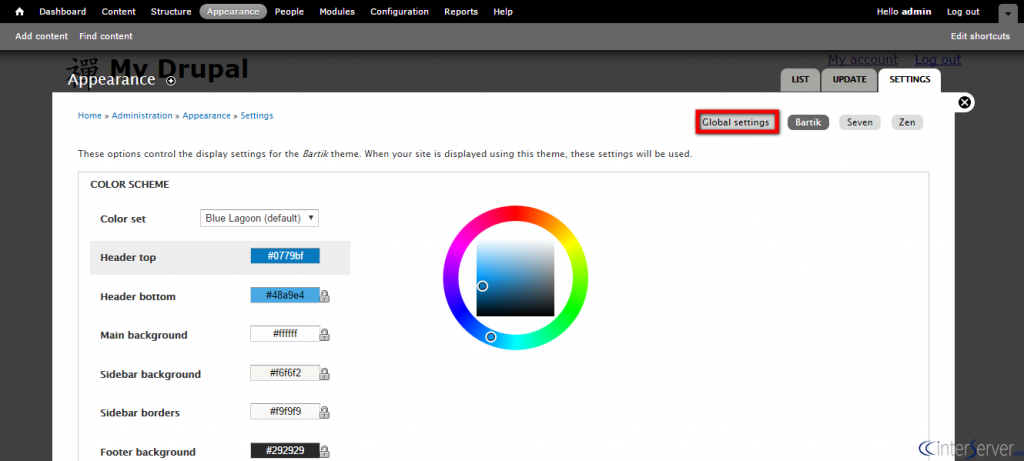
Task: Click the Administration breadcrumb link
Action: [x=142, y=116]
